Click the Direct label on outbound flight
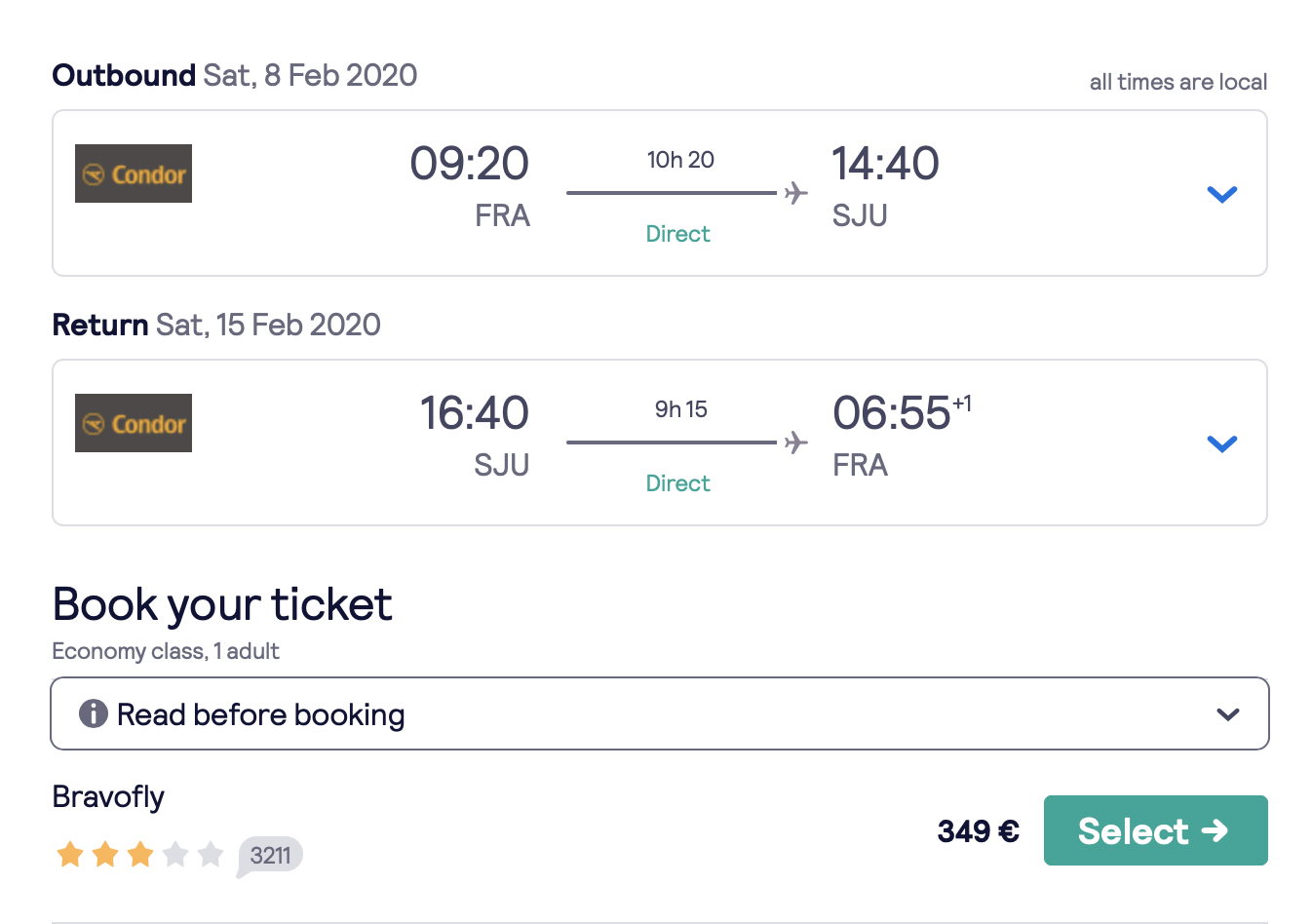This screenshot has width=1312, height=924. coord(678,234)
